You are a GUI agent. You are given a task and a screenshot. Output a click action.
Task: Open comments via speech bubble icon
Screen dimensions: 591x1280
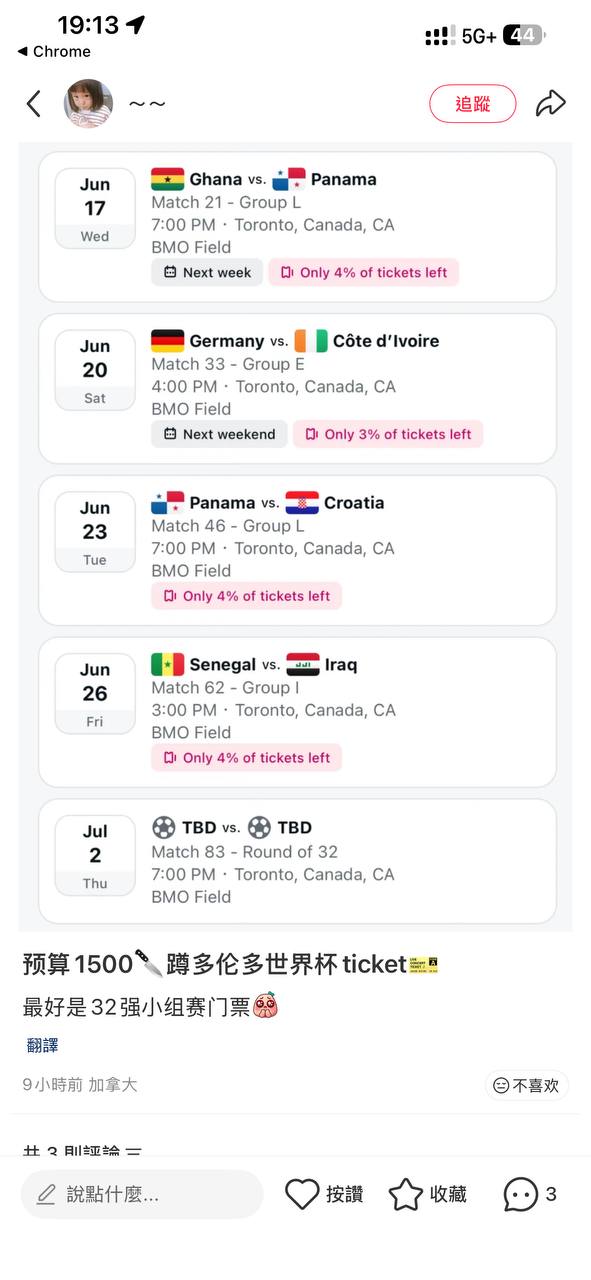click(521, 1194)
